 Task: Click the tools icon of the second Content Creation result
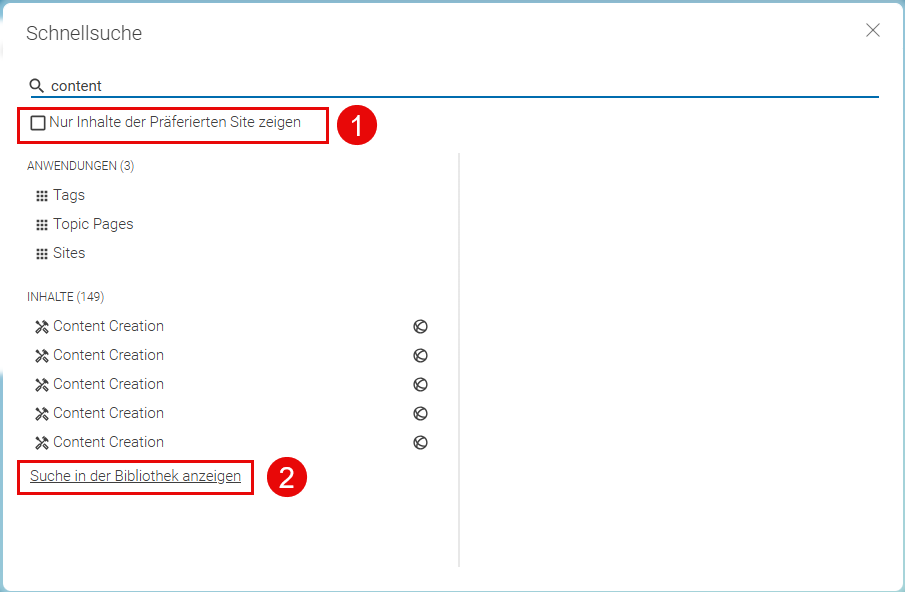(42, 356)
